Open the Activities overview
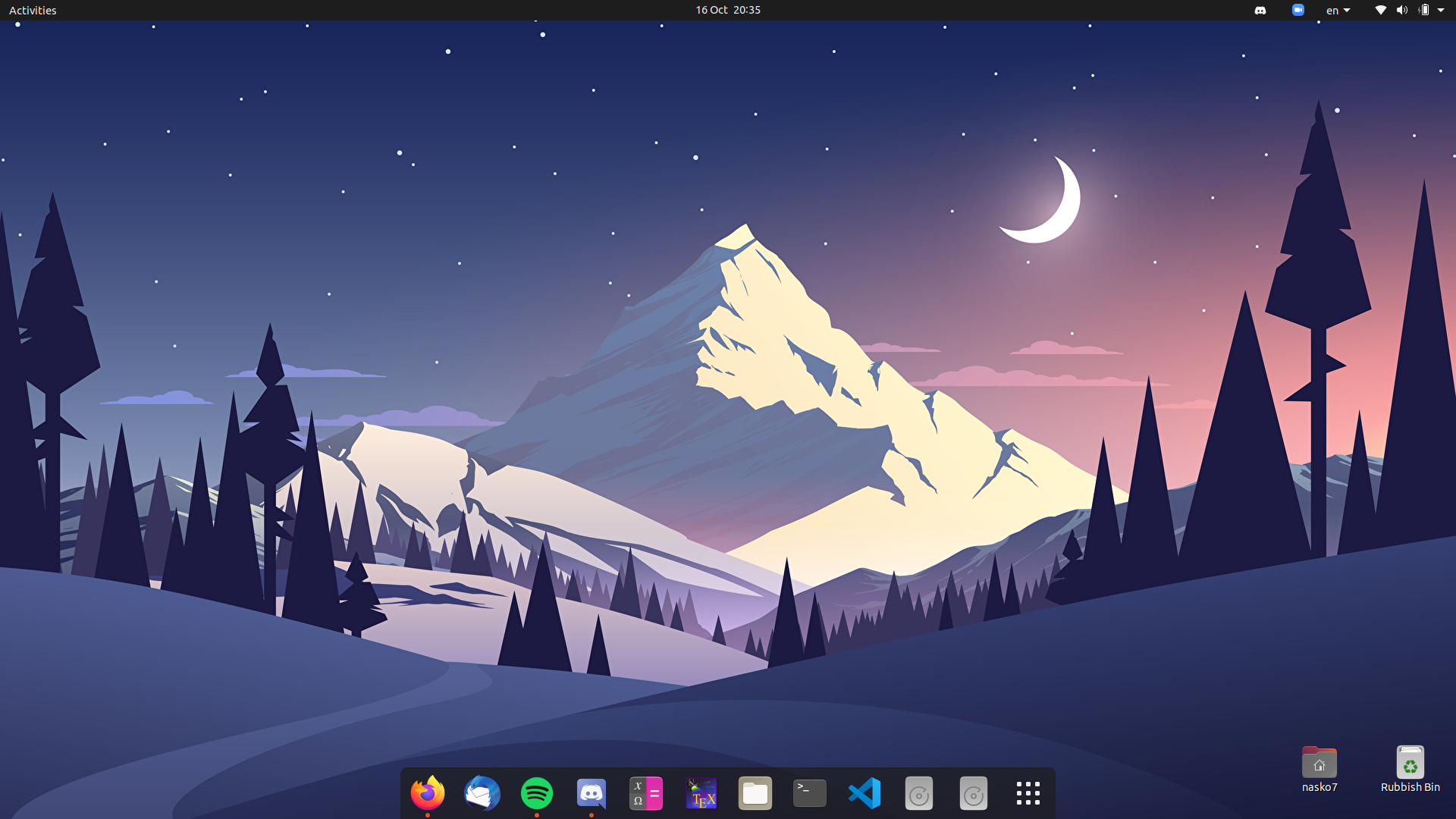The height and width of the screenshot is (819, 1456). (x=33, y=10)
